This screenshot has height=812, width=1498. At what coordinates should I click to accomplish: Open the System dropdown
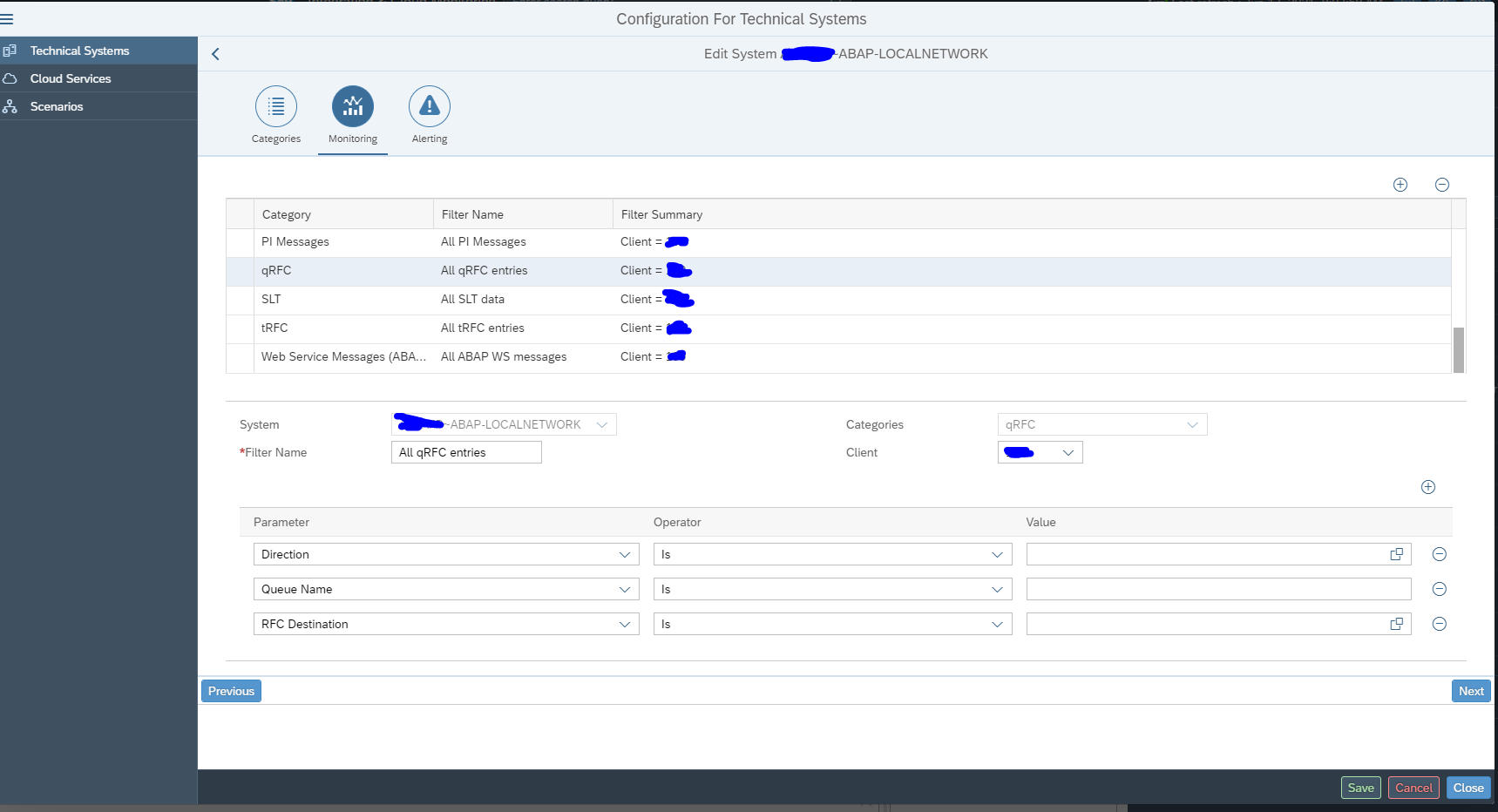(x=602, y=425)
